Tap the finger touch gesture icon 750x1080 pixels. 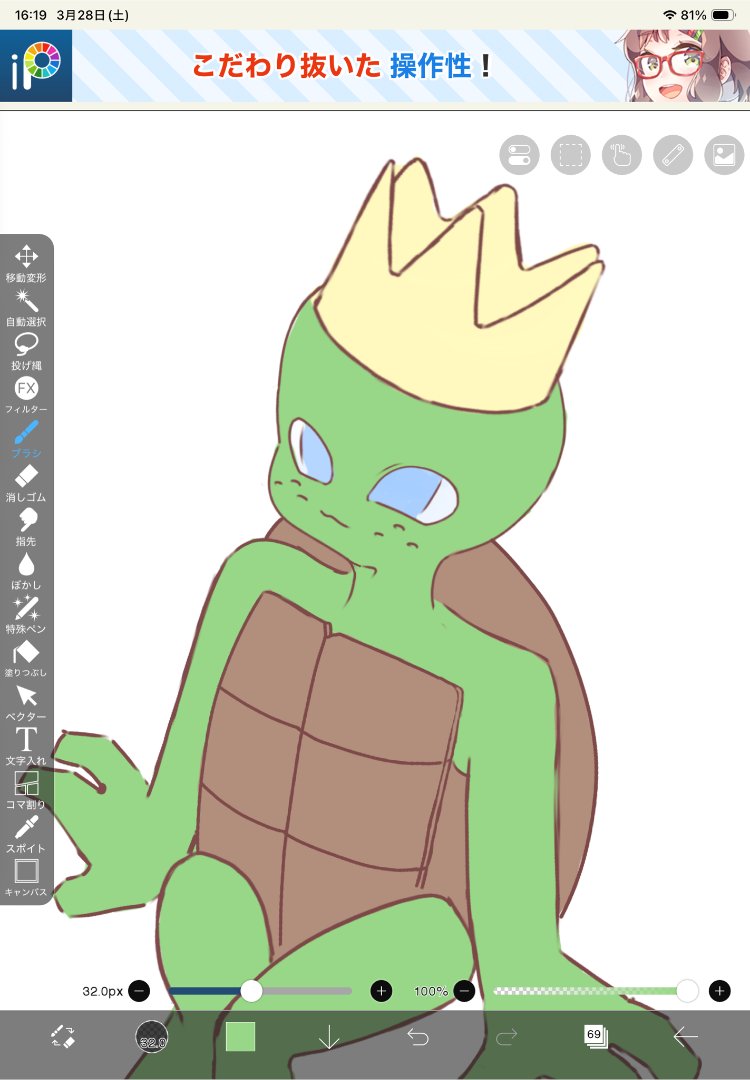pyautogui.click(x=622, y=155)
